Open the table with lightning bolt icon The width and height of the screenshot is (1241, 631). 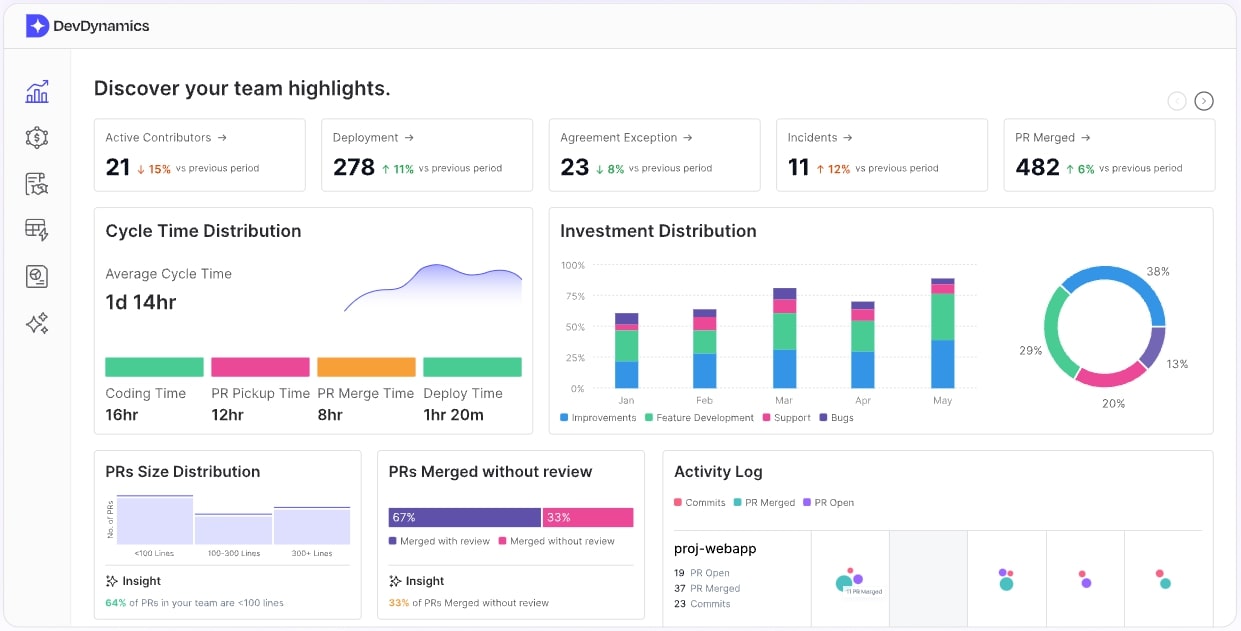[x=37, y=230]
